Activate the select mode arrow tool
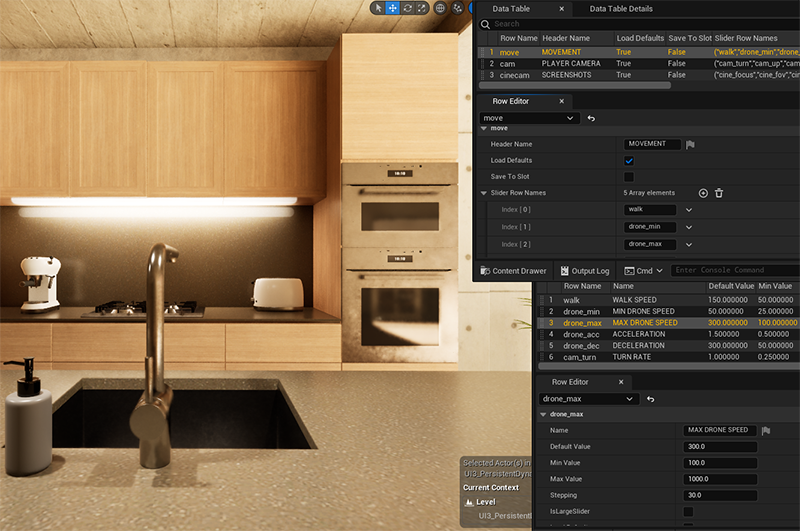The image size is (800, 531). (x=377, y=8)
